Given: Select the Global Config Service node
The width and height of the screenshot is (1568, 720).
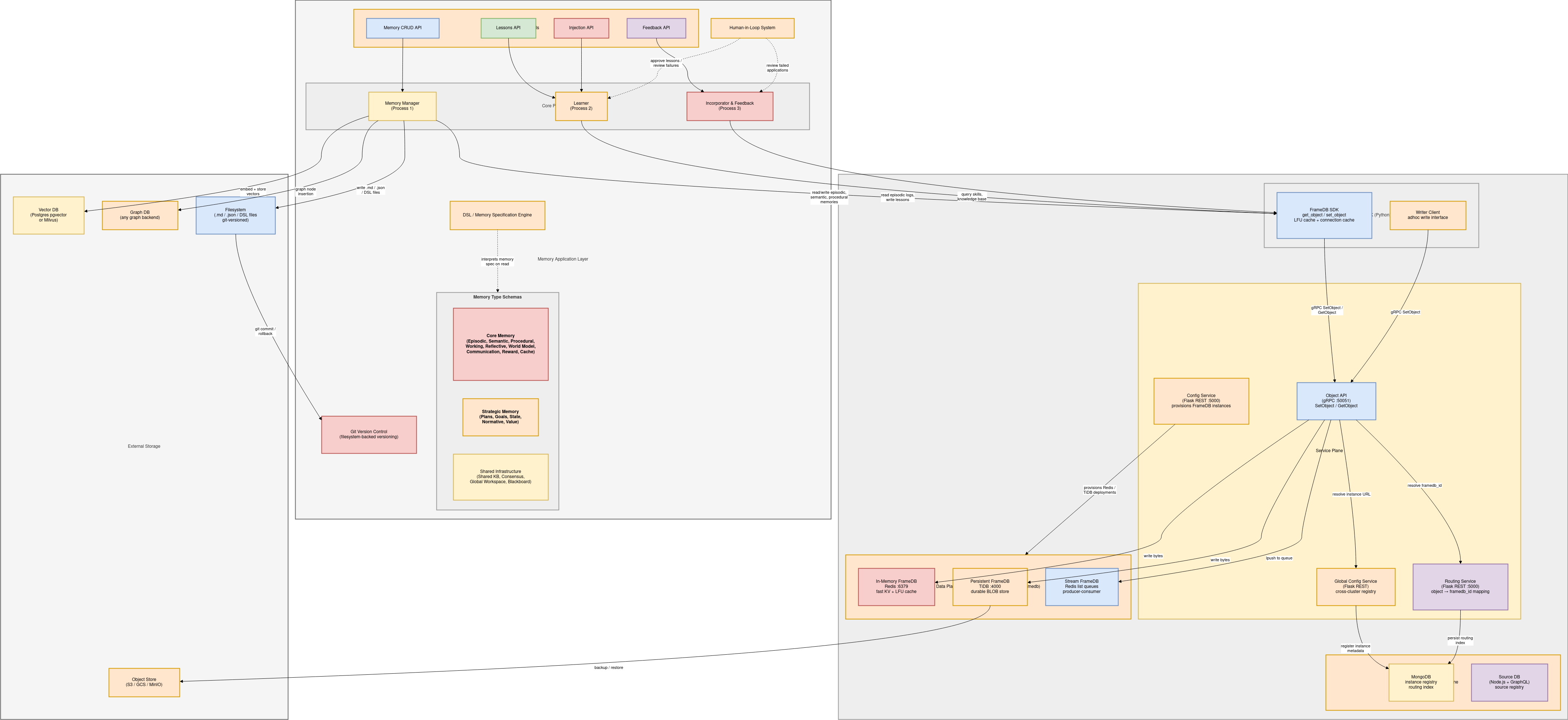Looking at the screenshot, I should tap(1356, 587).
